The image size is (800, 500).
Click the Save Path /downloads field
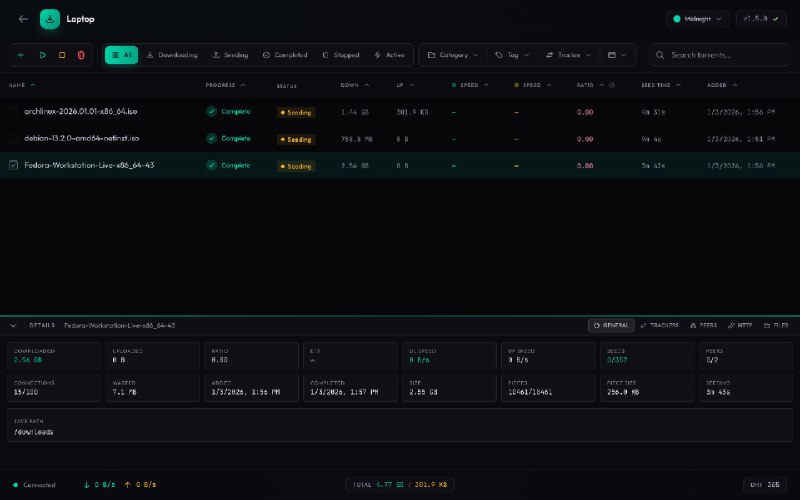400,425
